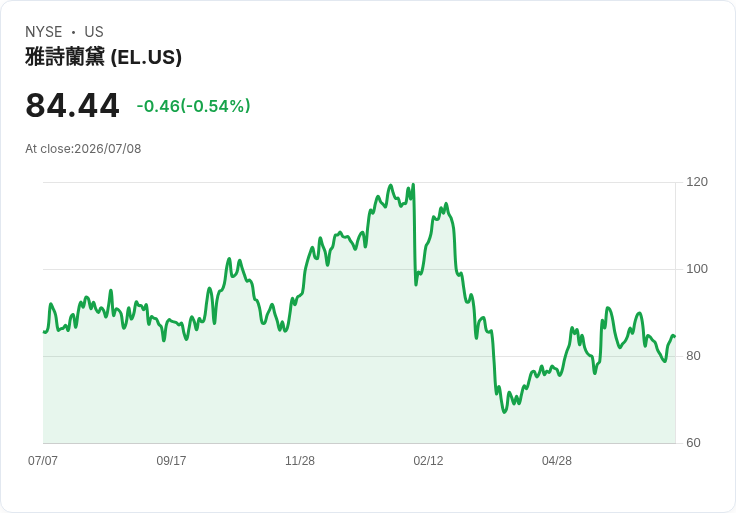Click the 60 price axis label
This screenshot has height=513, width=736.
693,443
